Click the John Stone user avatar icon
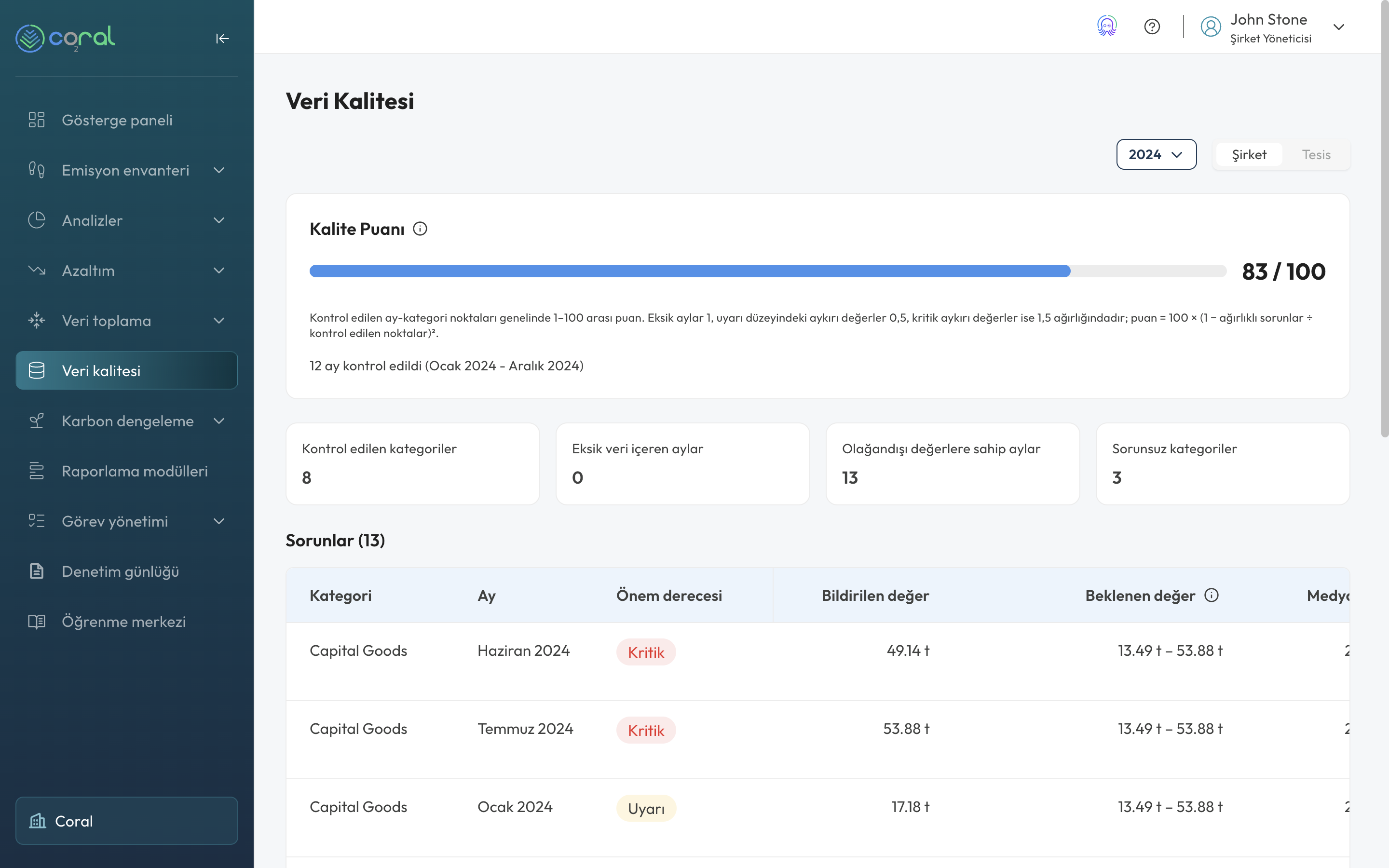Viewport: 1389px width, 868px height. 1211,27
